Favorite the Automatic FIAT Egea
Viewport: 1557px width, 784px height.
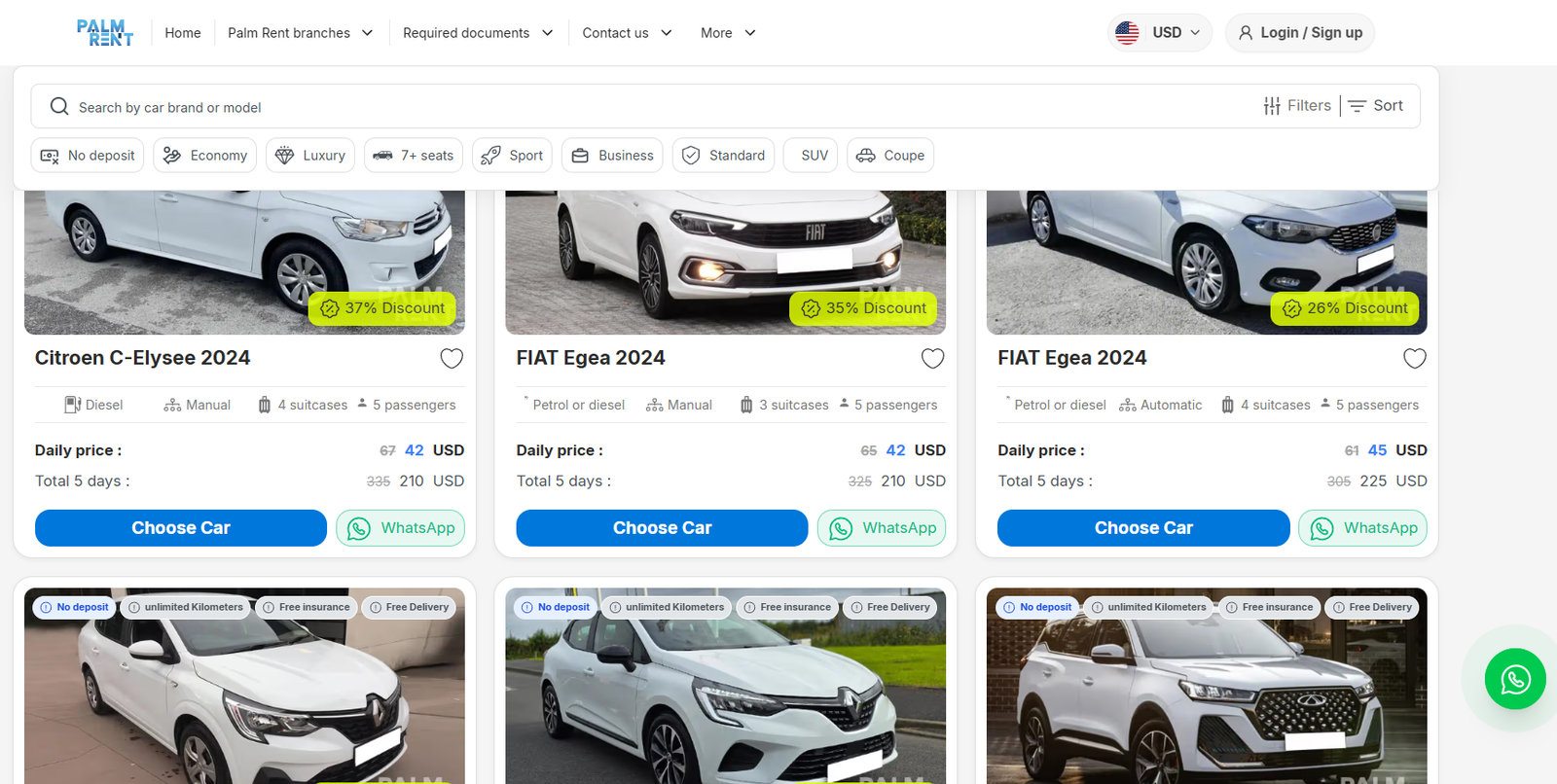(1415, 358)
